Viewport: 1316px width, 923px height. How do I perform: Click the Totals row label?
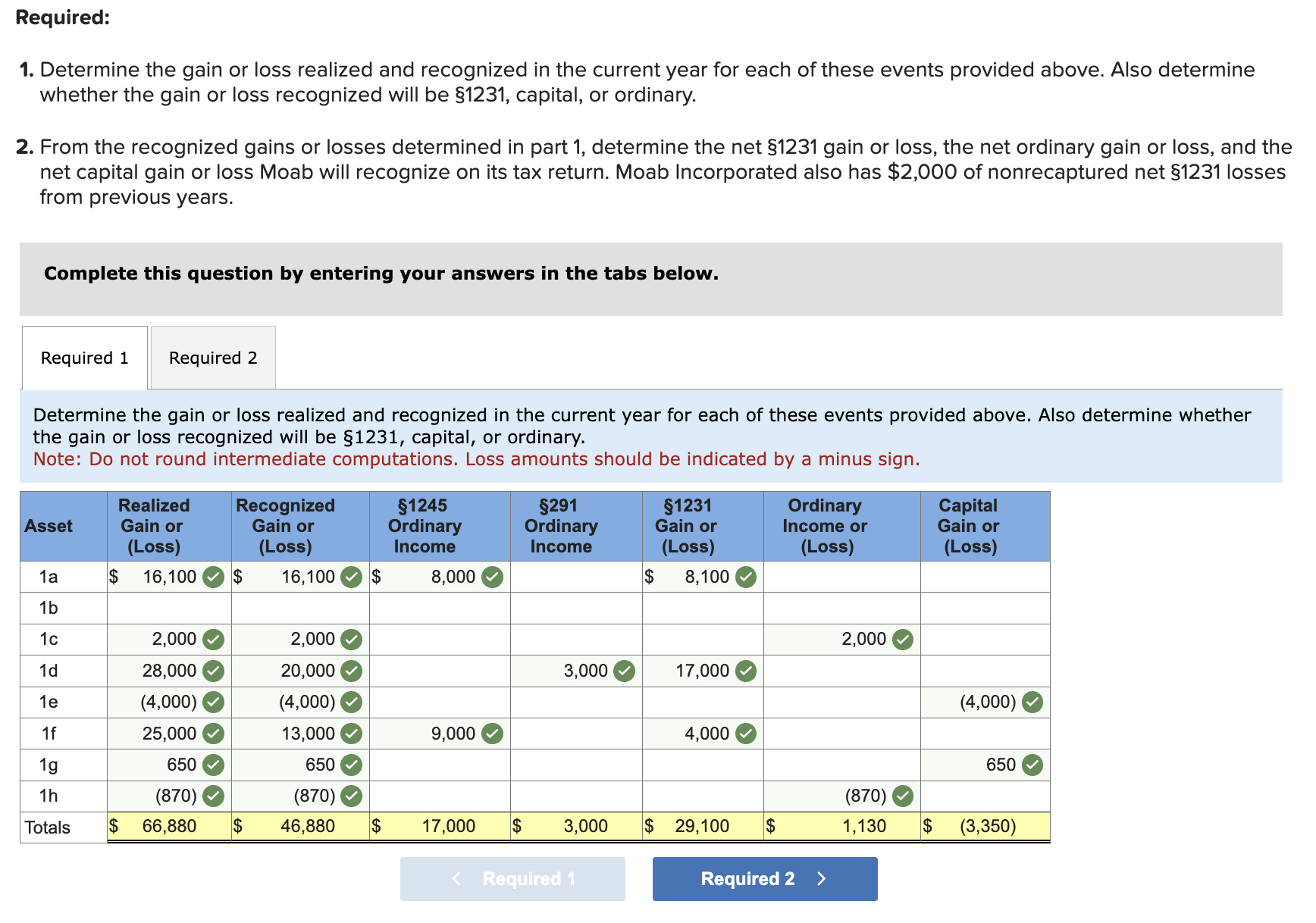(x=47, y=828)
